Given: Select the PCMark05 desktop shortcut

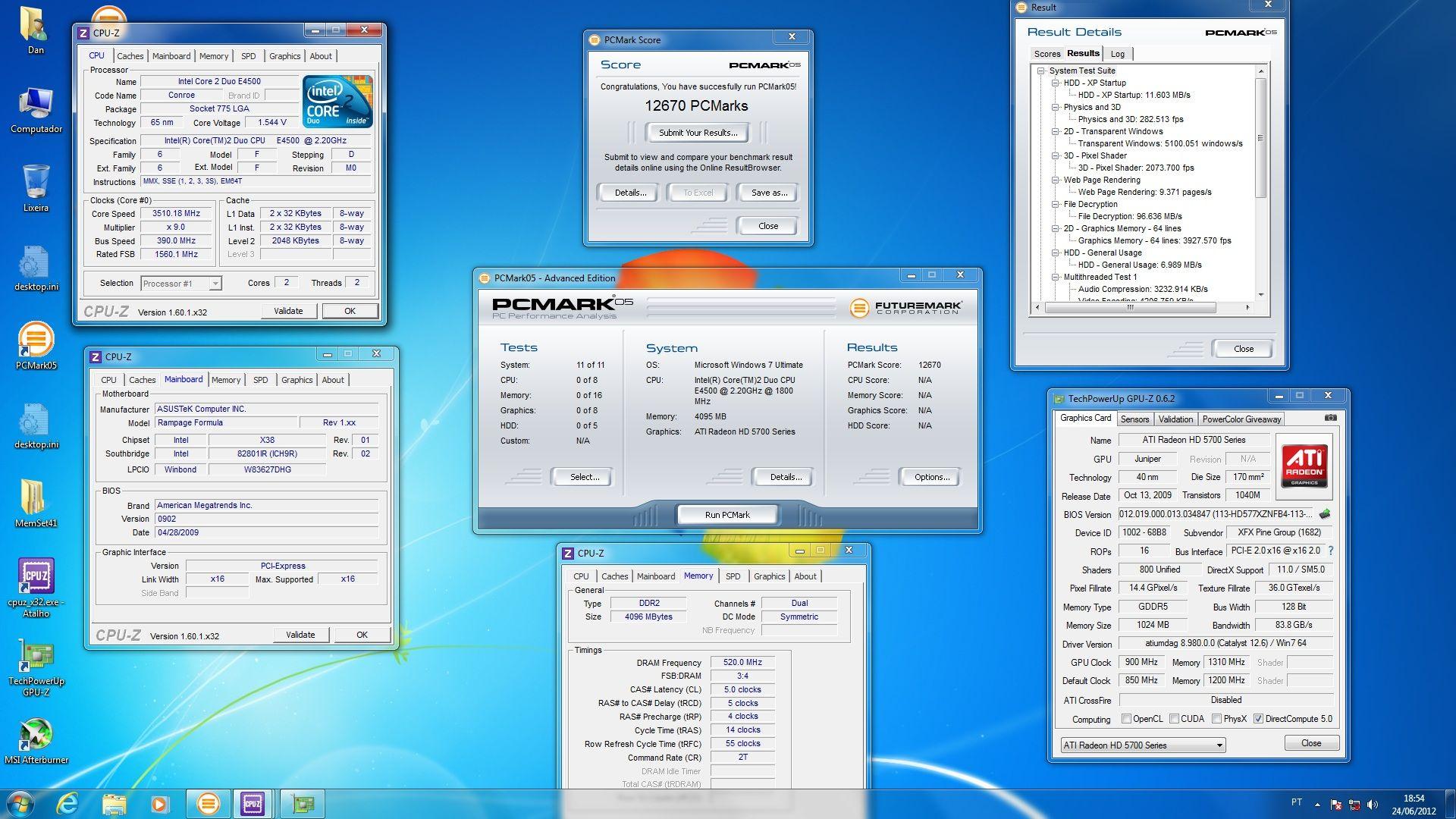Looking at the screenshot, I should pyautogui.click(x=36, y=346).
